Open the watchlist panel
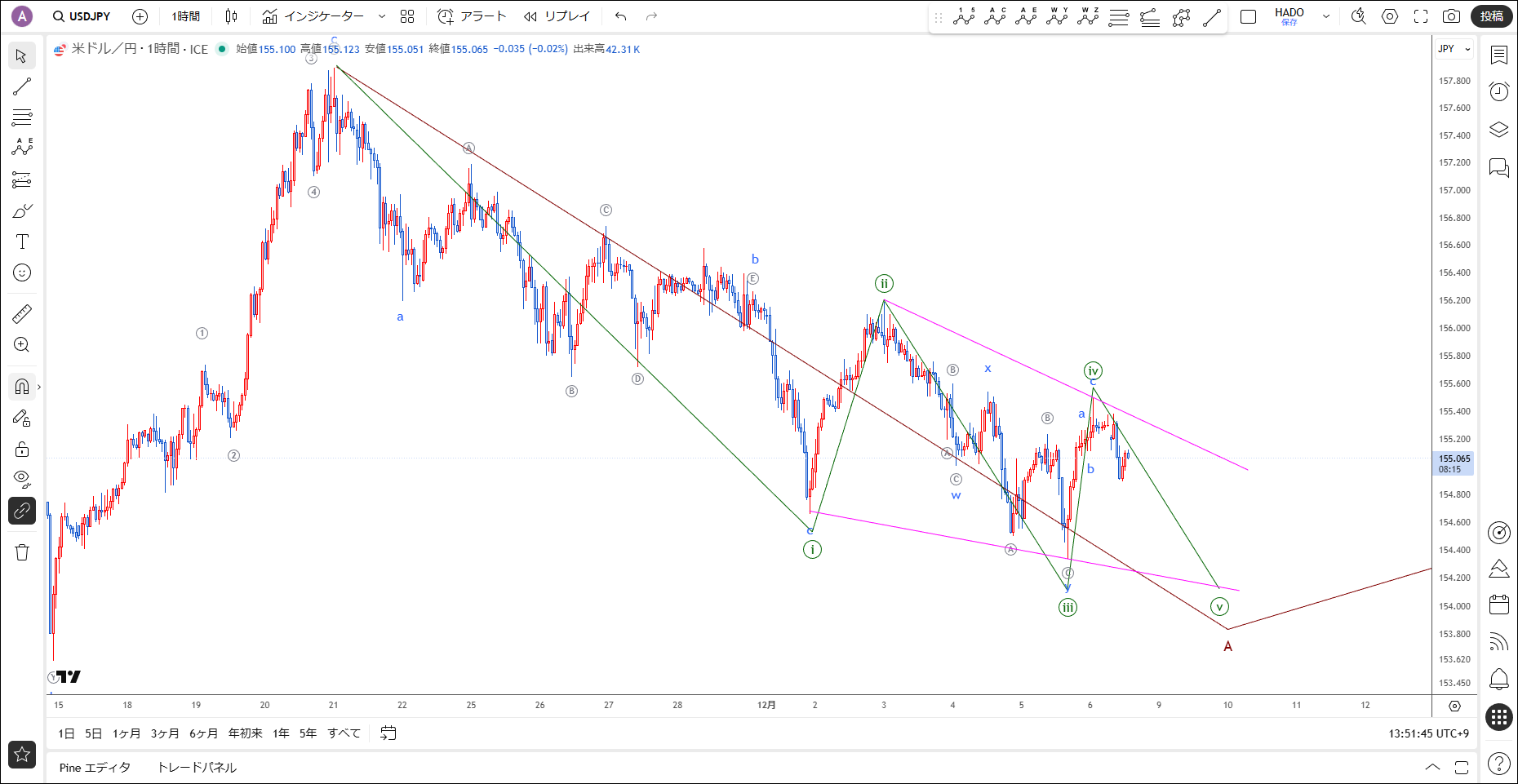 click(x=1499, y=55)
